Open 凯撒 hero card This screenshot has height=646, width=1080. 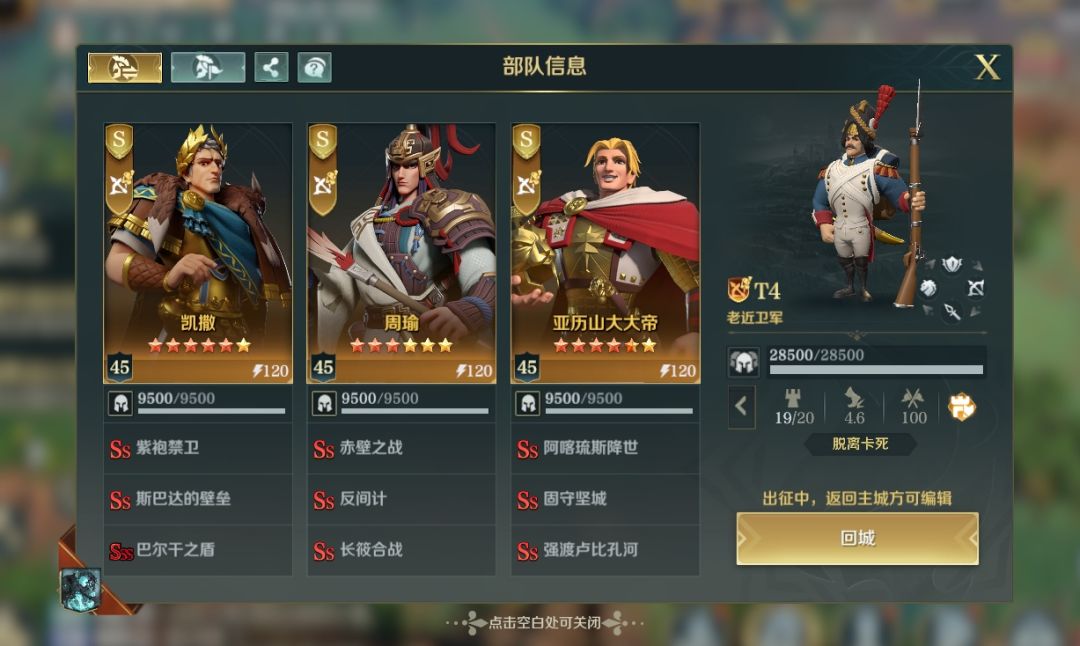click(x=198, y=253)
